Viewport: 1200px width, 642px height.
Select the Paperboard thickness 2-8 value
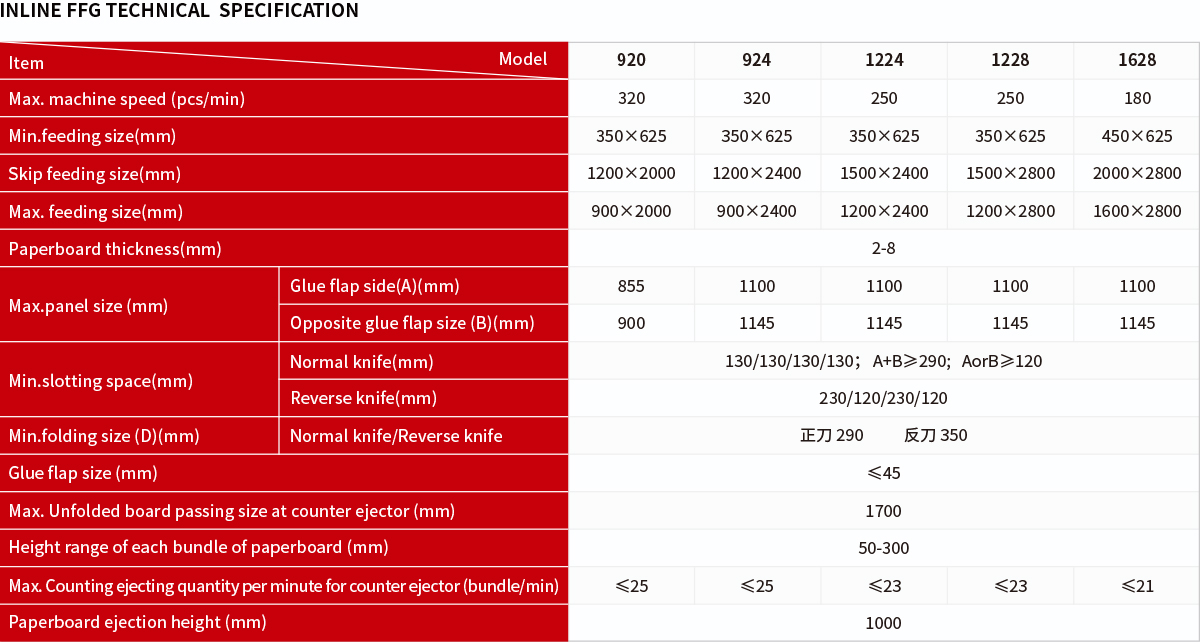883,248
